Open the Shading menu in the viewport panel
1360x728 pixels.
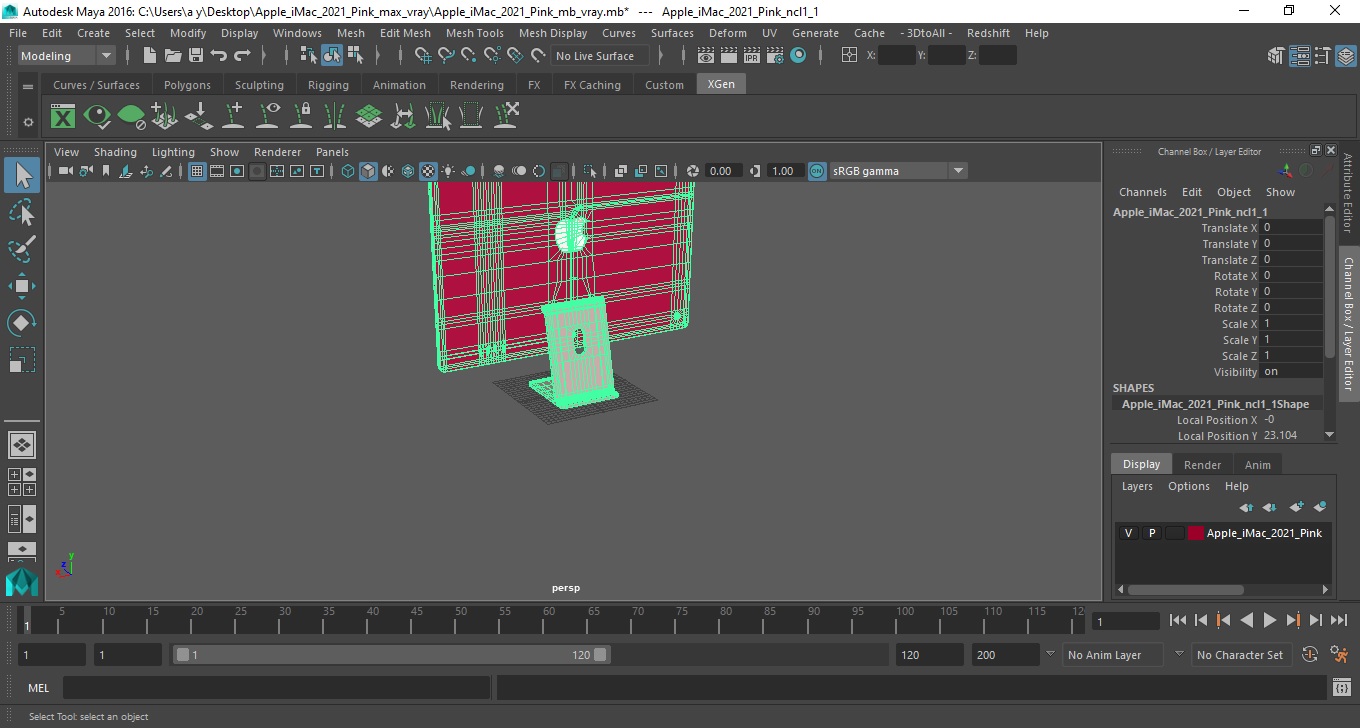115,152
